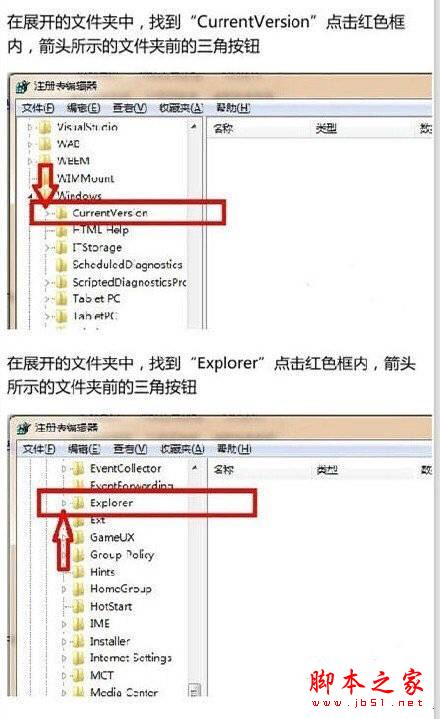Click the ScheduledDiagnostics folder icon
This screenshot has height=719, width=440.
pos(61,265)
